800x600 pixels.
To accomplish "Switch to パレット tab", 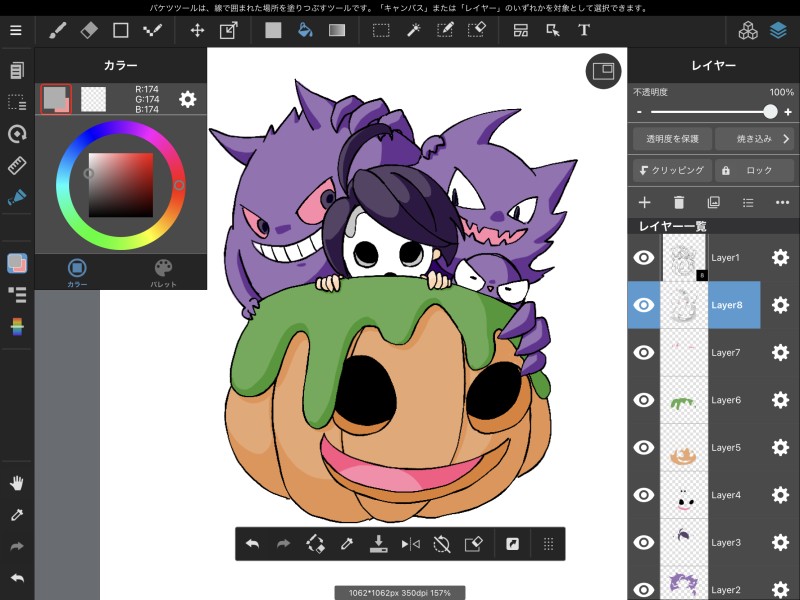I will (x=163, y=273).
